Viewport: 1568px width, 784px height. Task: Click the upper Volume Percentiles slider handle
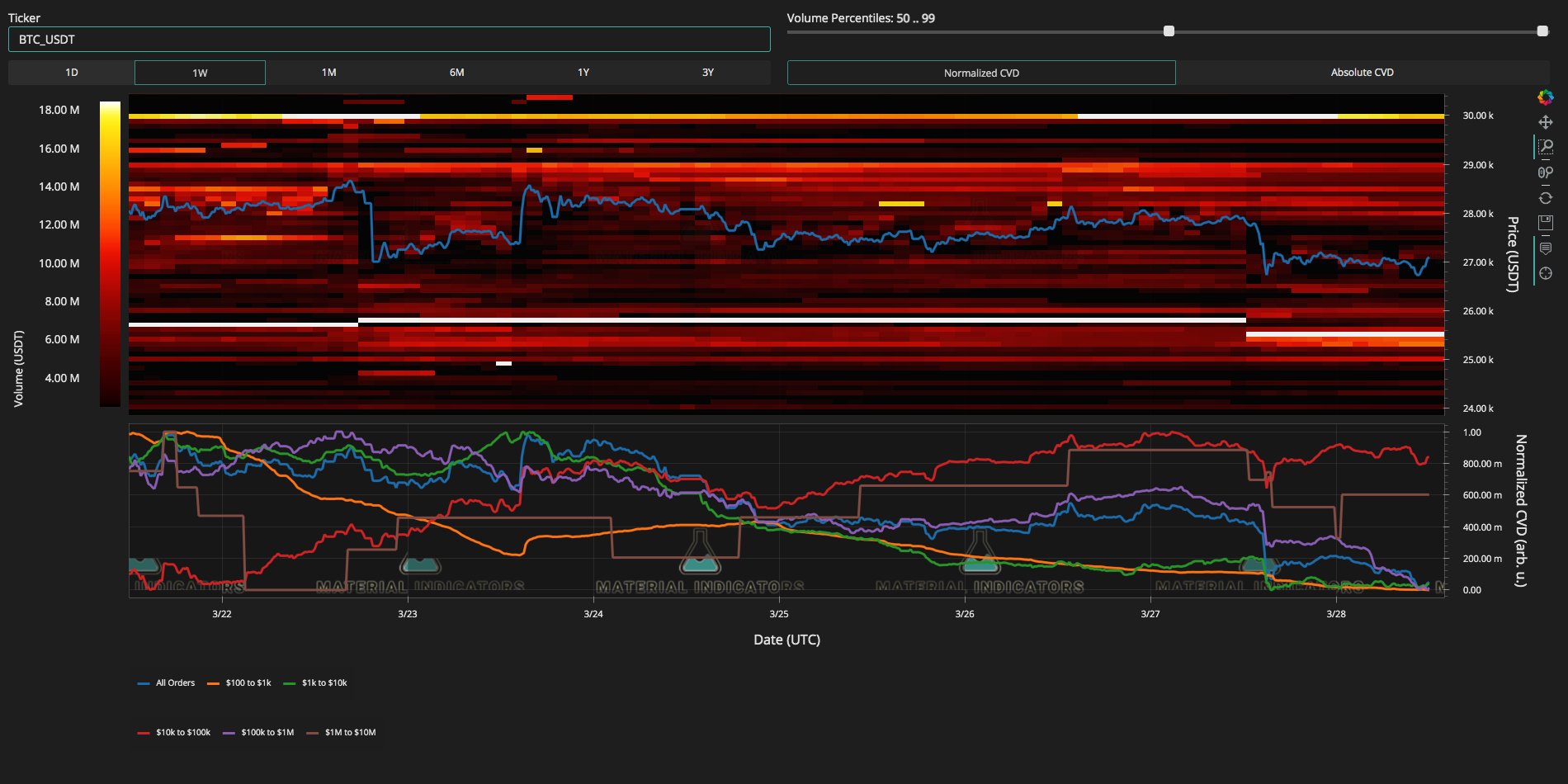coord(1542,31)
